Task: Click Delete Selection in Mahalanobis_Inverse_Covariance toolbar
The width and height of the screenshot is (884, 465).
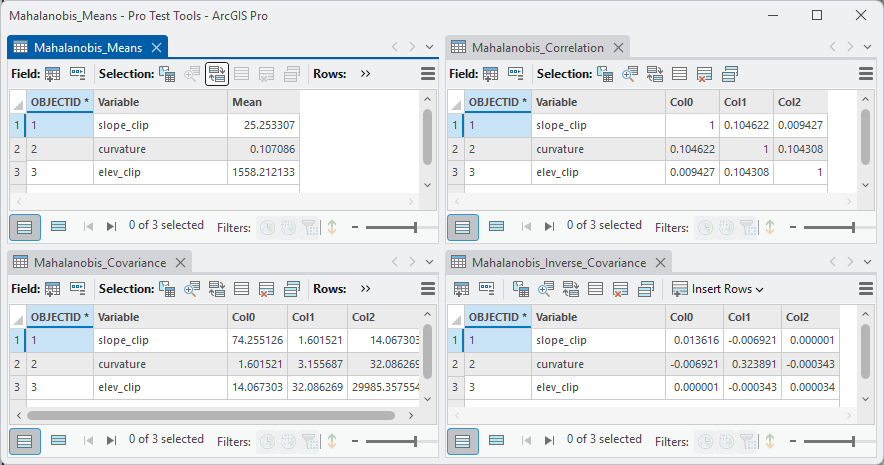Action: tap(620, 289)
